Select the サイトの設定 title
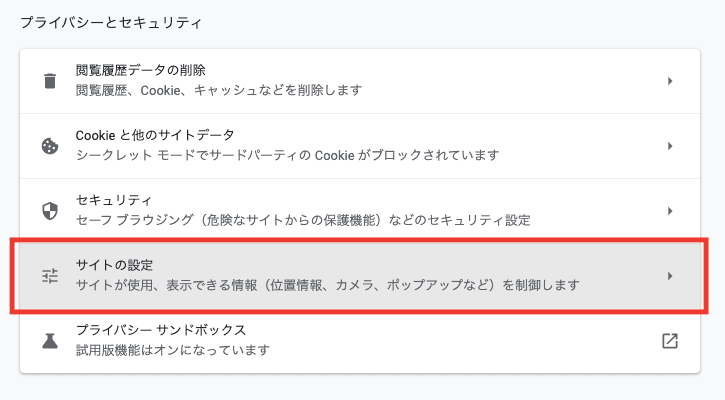 click(x=114, y=265)
